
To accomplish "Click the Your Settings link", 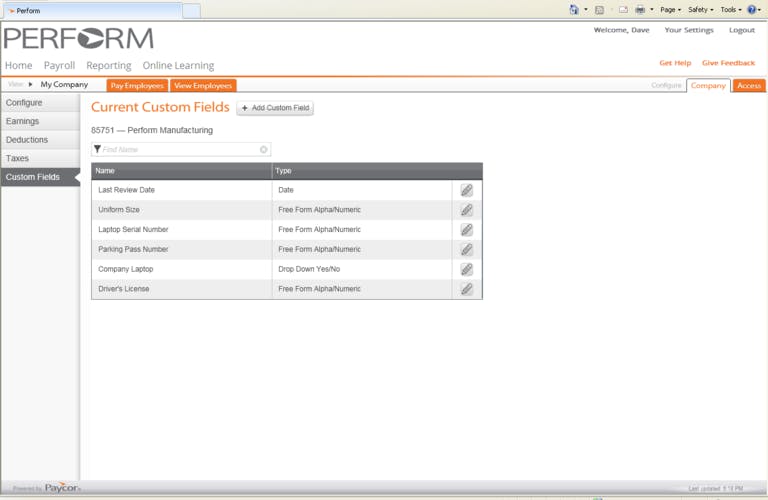I will click(x=689, y=30).
